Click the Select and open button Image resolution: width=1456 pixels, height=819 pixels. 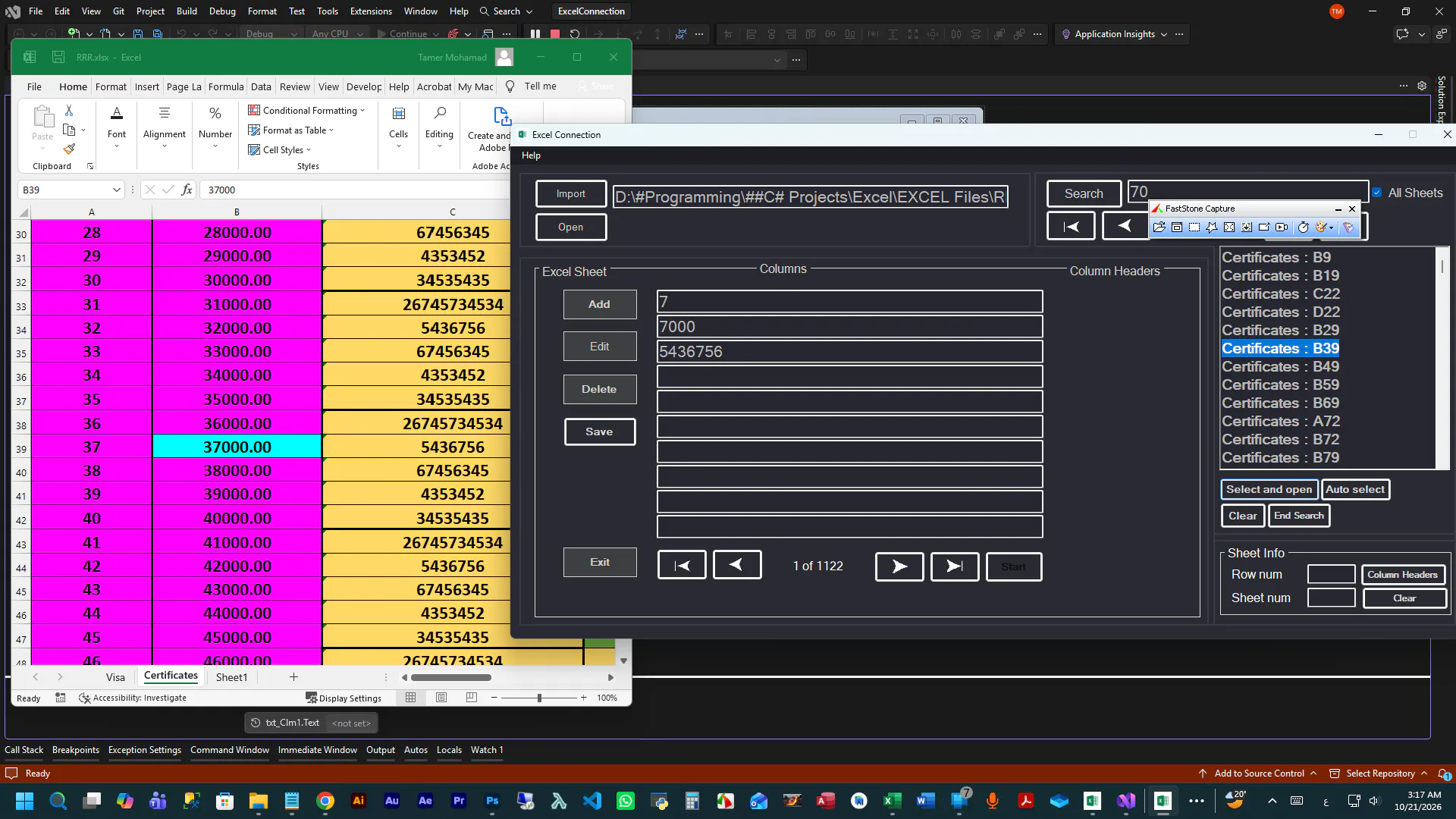[1269, 490]
